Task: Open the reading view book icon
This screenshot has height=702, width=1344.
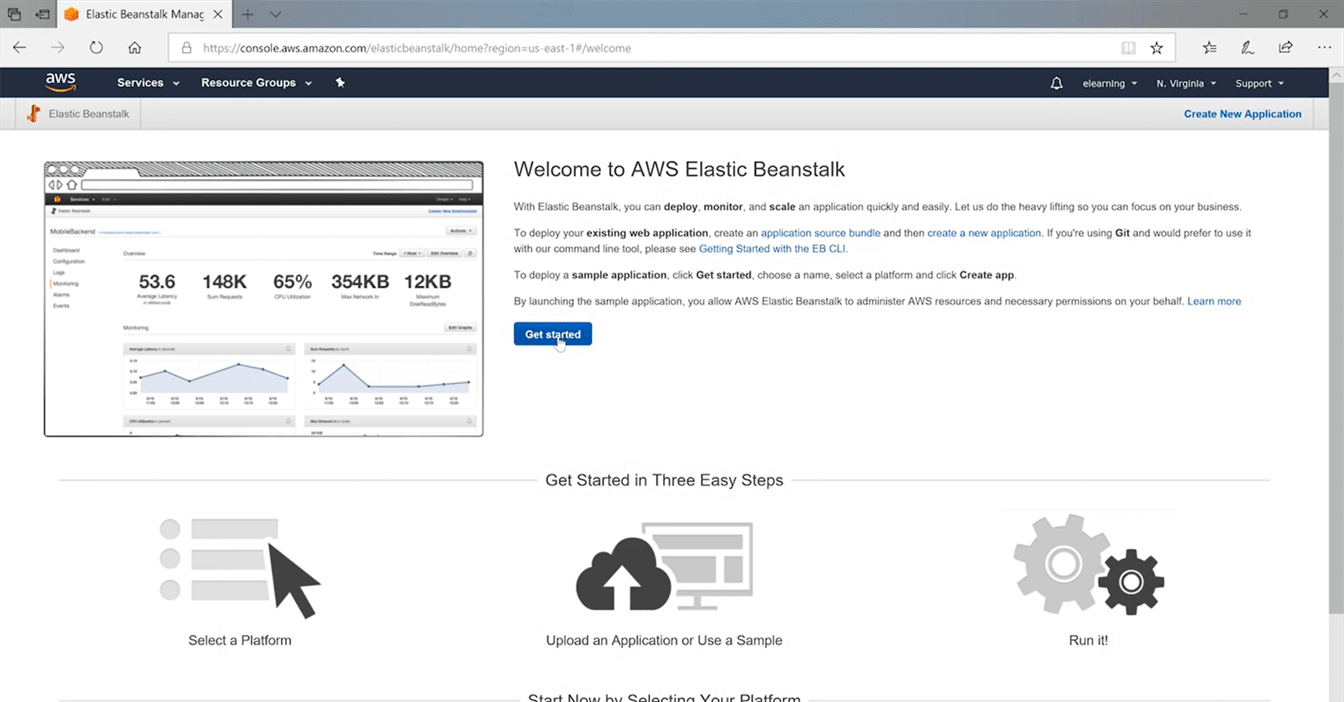Action: coord(1128,48)
